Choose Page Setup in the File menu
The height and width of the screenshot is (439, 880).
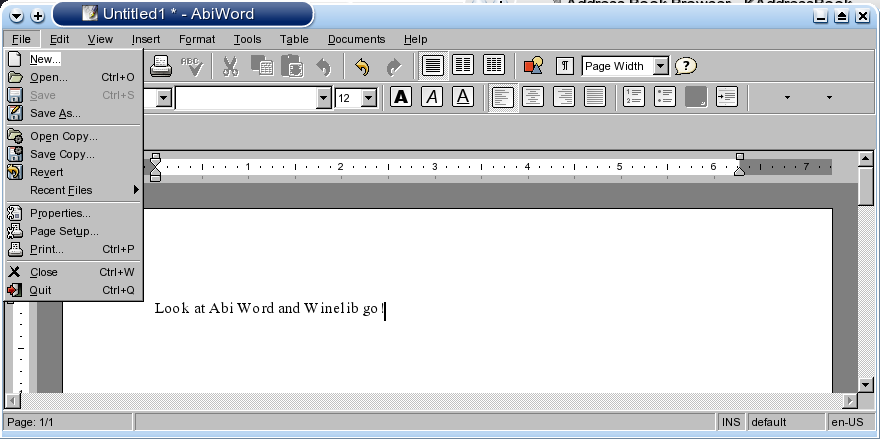point(64,231)
